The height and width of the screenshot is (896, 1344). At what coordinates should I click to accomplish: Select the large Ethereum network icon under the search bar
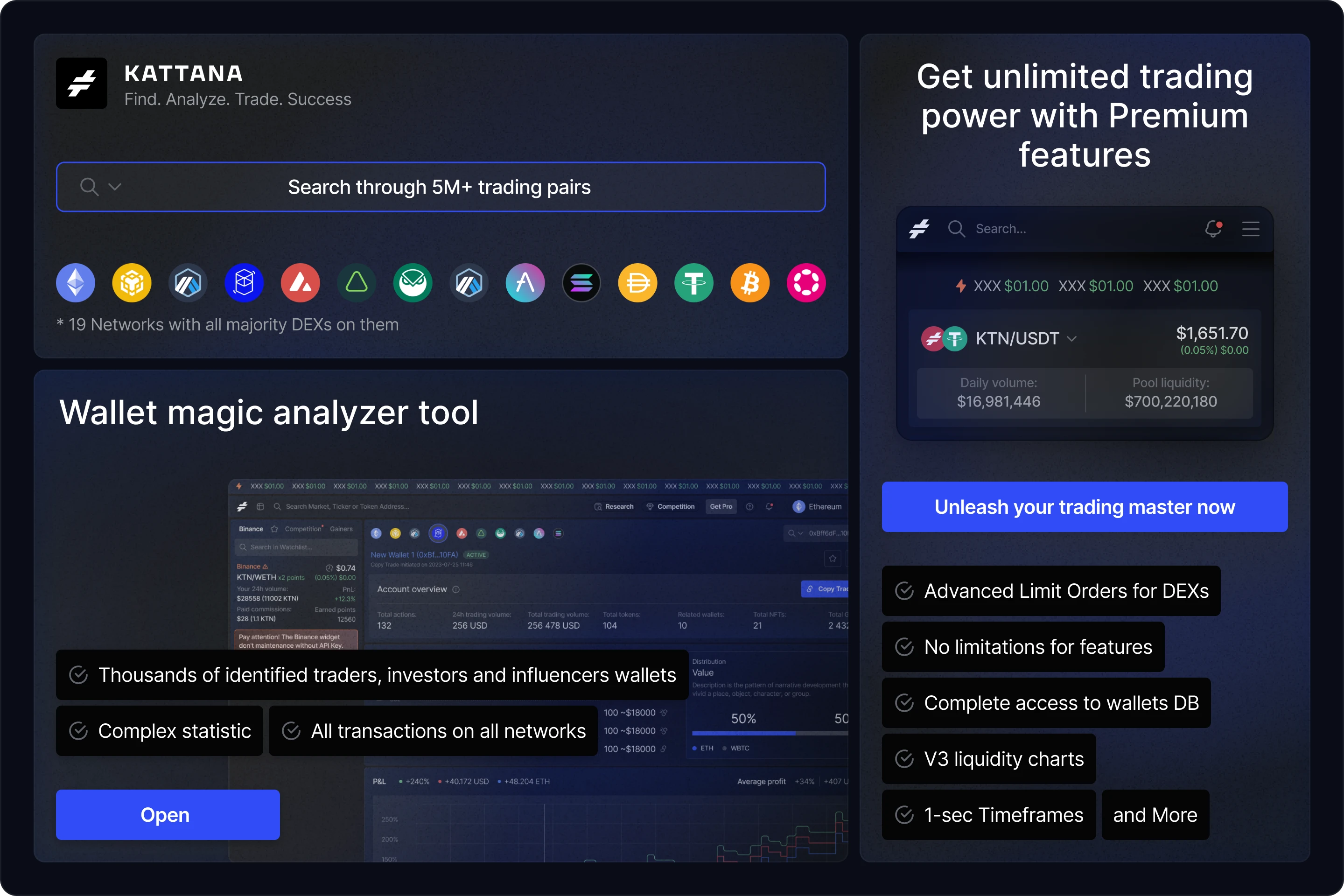76,283
